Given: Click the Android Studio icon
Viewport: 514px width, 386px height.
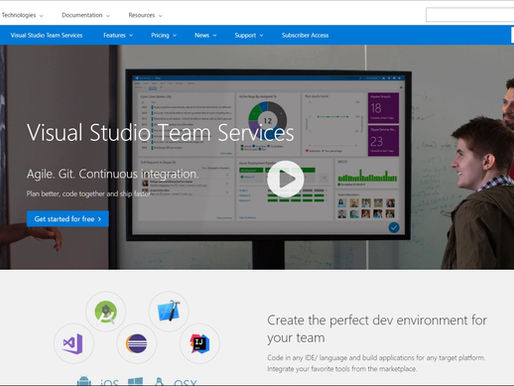Looking at the screenshot, I should click(106, 312).
